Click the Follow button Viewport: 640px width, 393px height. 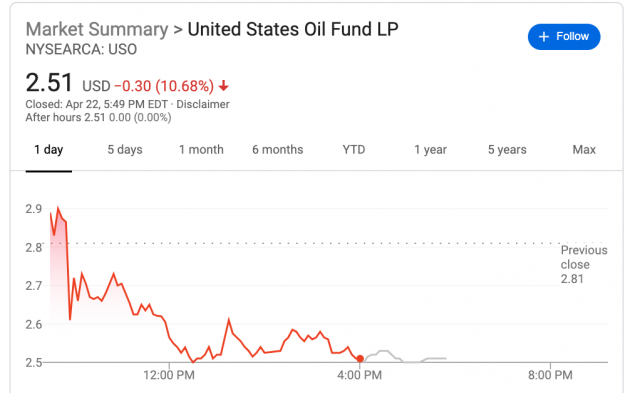tap(564, 37)
